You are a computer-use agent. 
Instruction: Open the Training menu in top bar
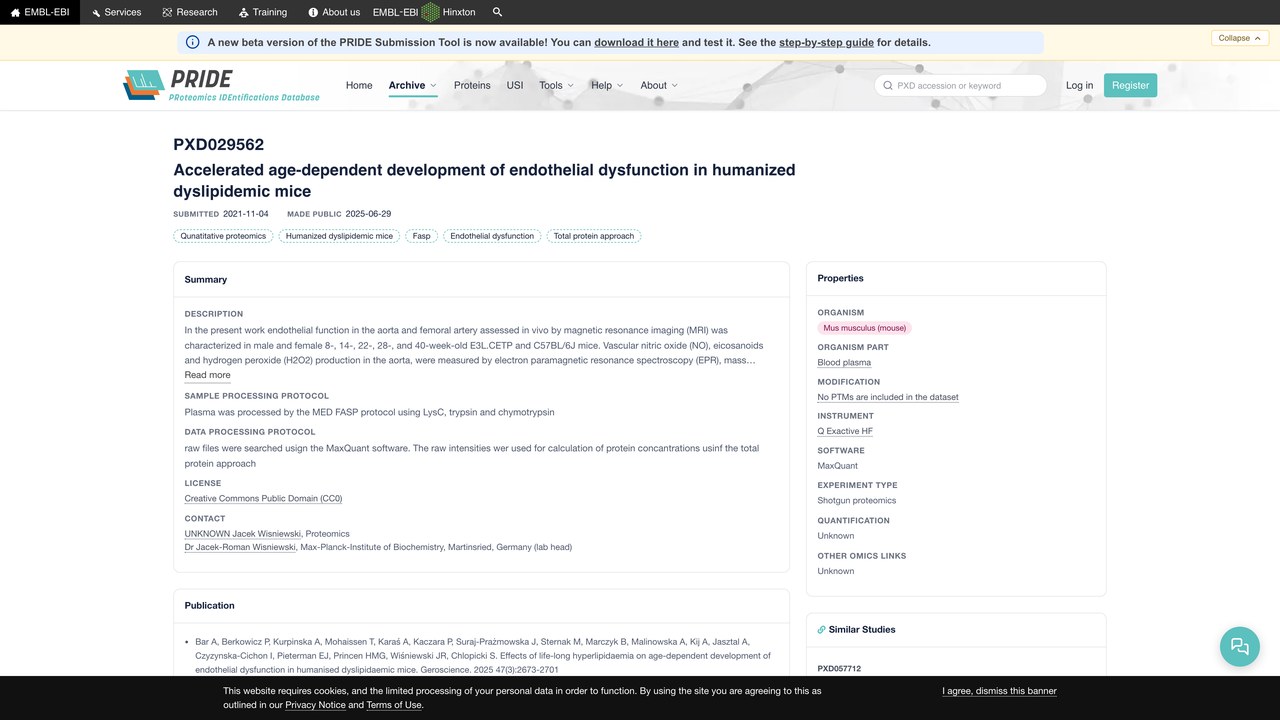click(x=263, y=12)
